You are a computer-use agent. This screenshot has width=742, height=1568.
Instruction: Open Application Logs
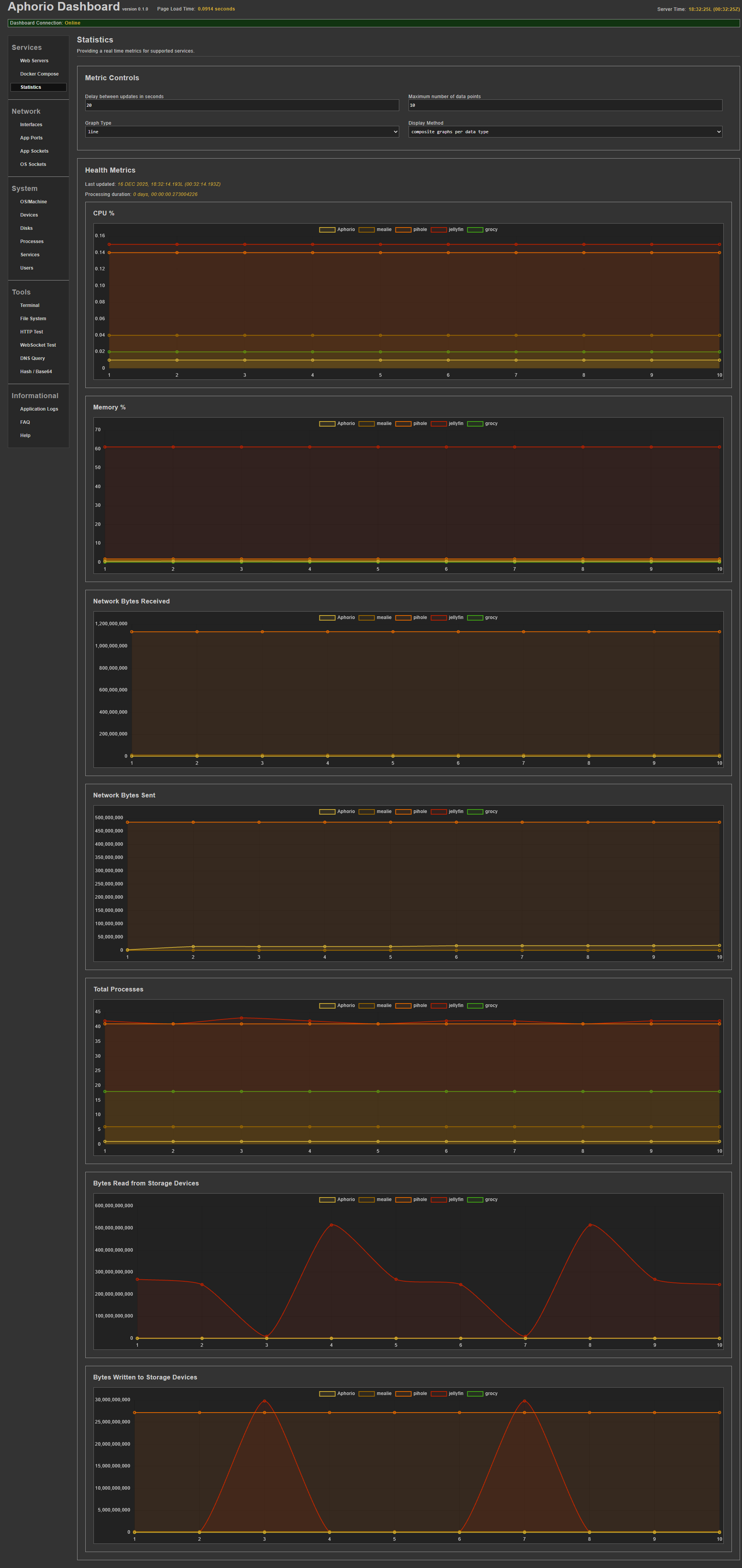coord(39,409)
